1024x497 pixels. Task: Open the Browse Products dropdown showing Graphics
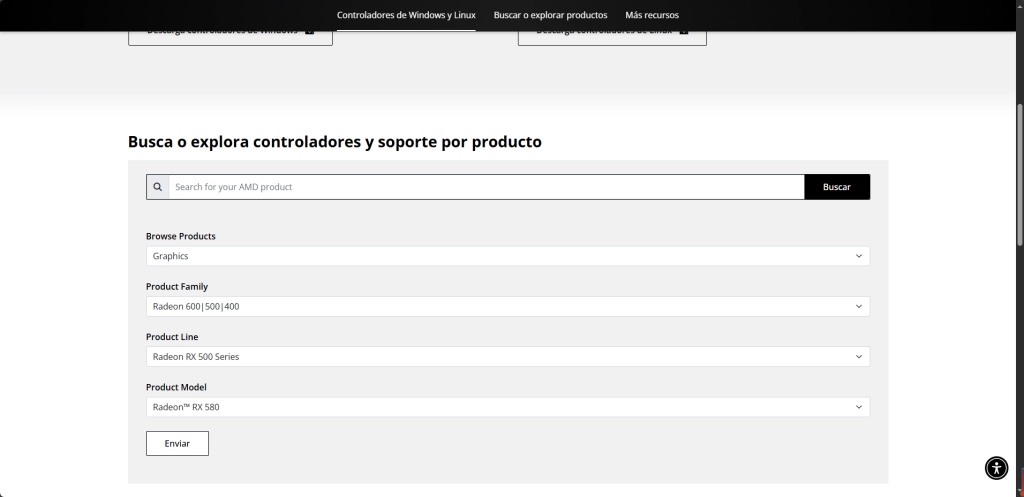pos(507,256)
